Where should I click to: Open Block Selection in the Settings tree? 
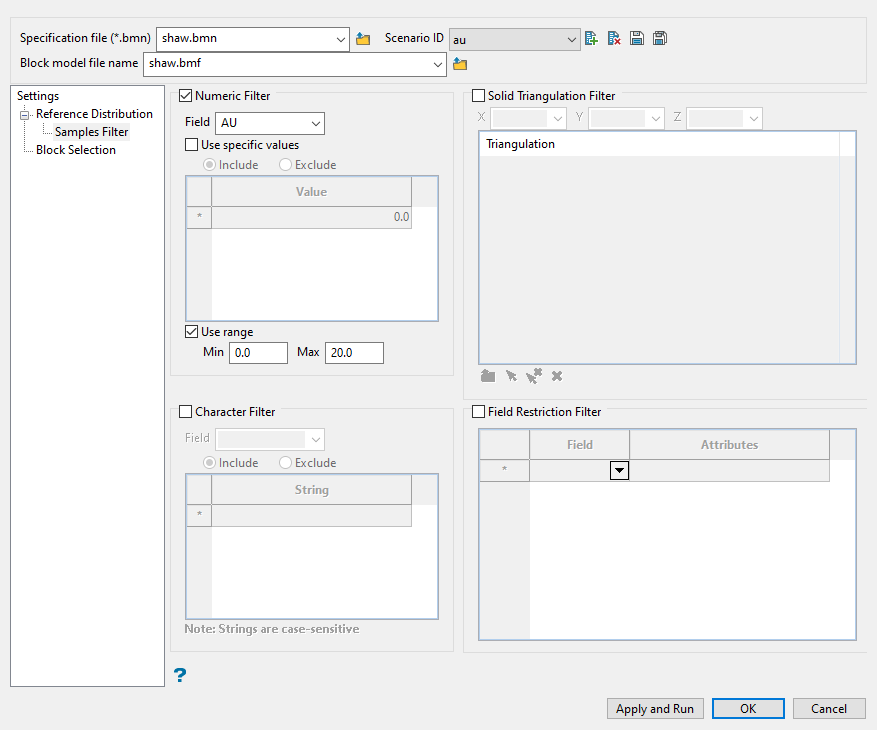coord(76,150)
